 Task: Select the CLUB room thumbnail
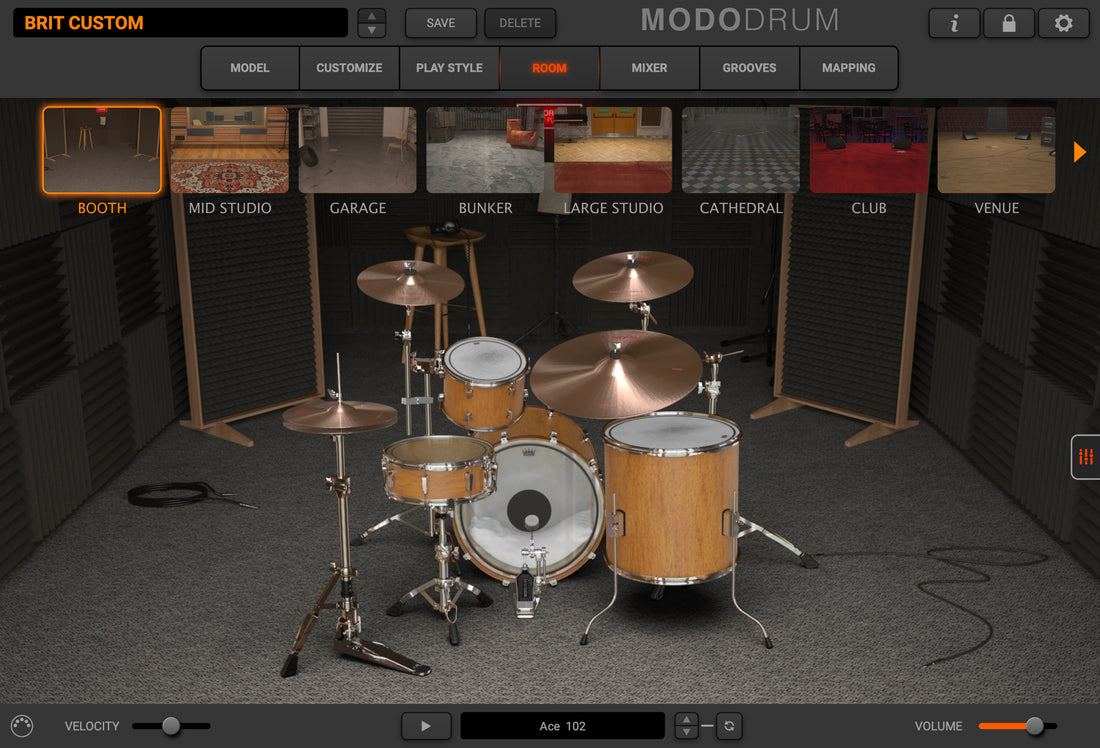click(868, 150)
